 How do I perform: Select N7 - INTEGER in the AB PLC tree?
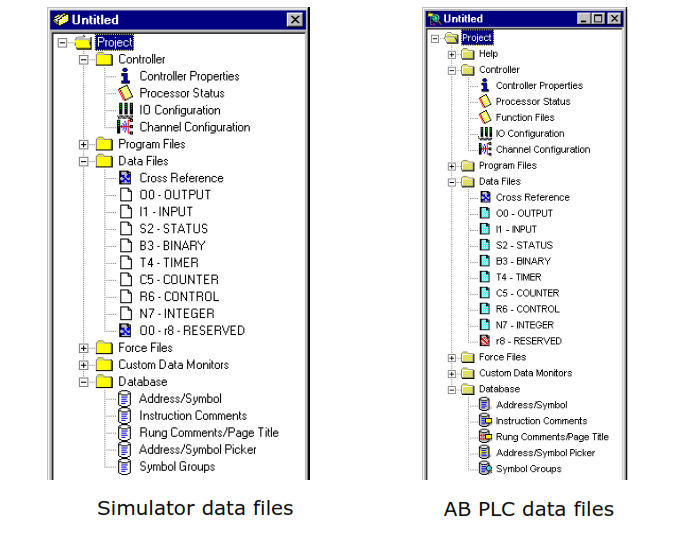click(525, 325)
